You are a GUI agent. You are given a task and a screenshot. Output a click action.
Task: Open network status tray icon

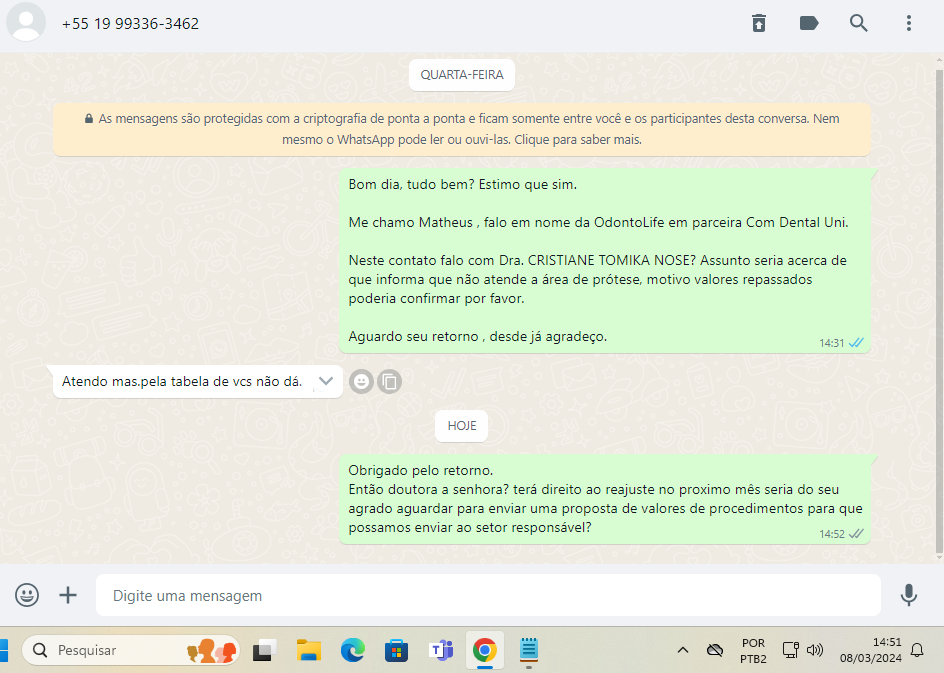[790, 650]
